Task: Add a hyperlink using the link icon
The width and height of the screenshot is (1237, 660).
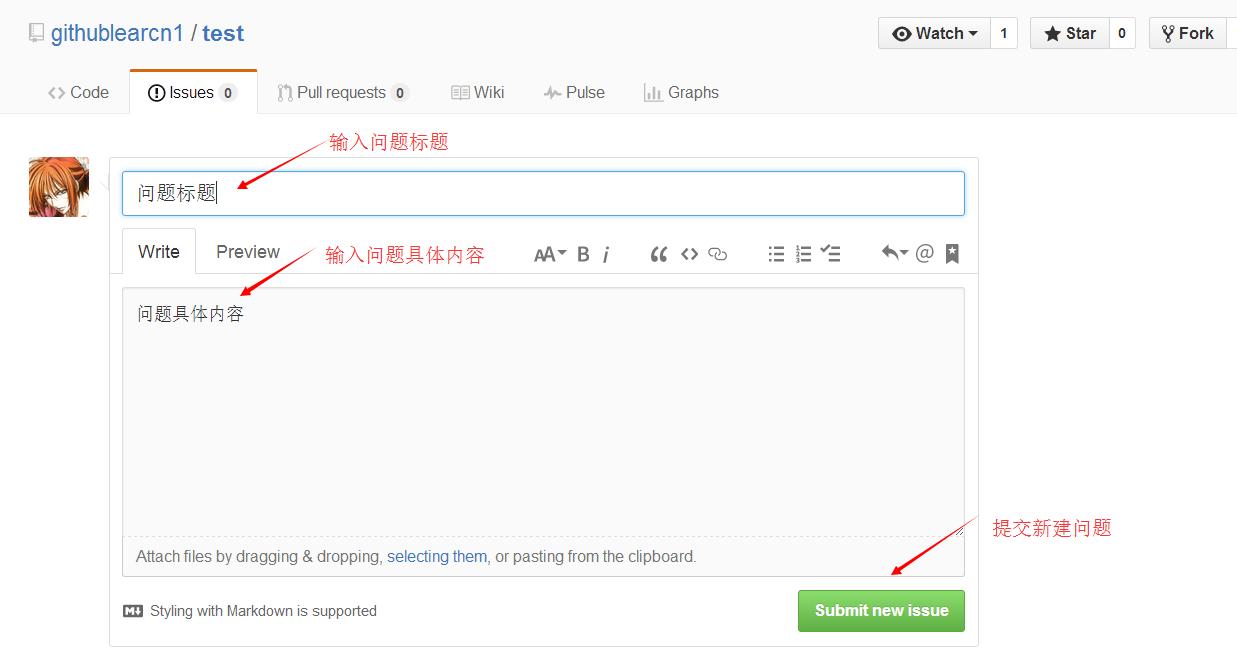Action: tap(717, 254)
